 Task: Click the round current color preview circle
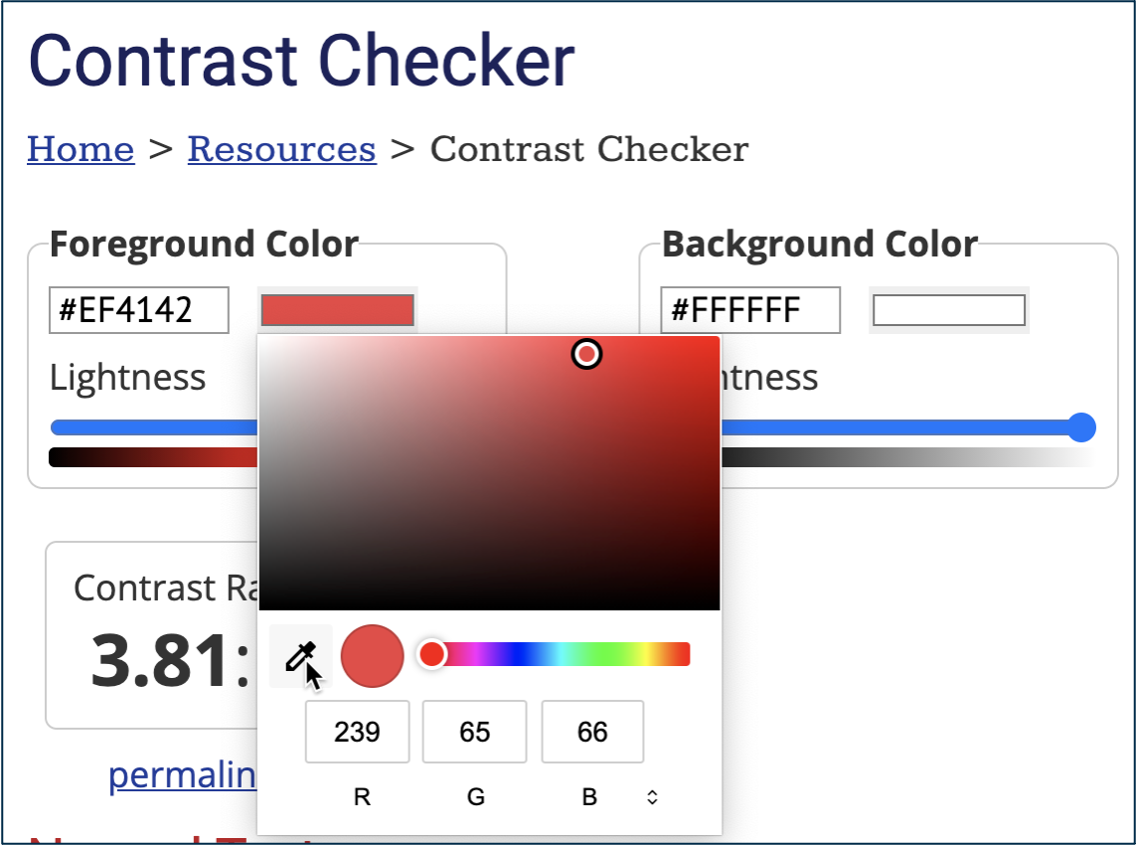tap(372, 656)
